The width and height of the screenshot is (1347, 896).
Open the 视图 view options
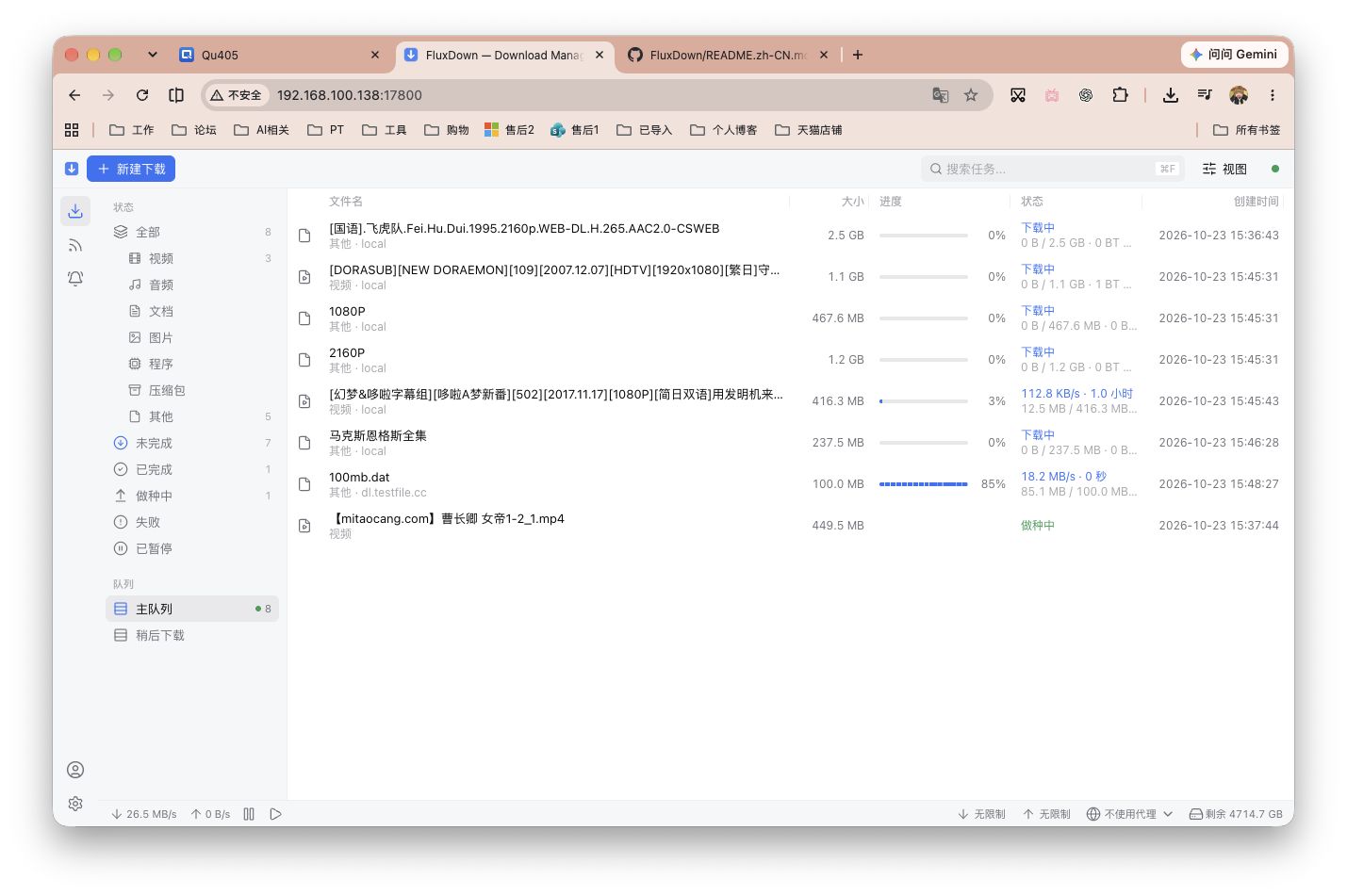(1224, 169)
